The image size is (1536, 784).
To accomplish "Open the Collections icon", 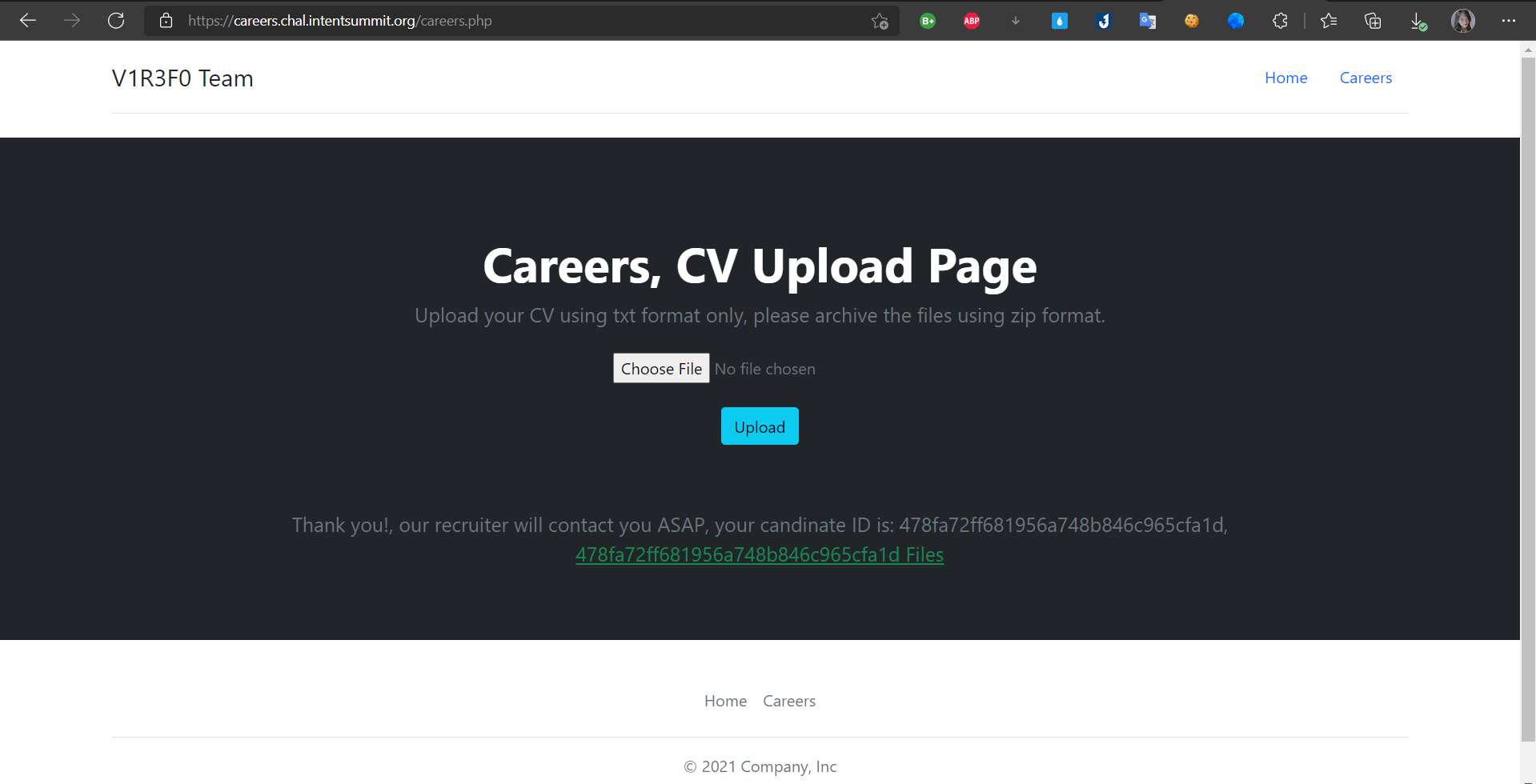I will coord(1373,21).
